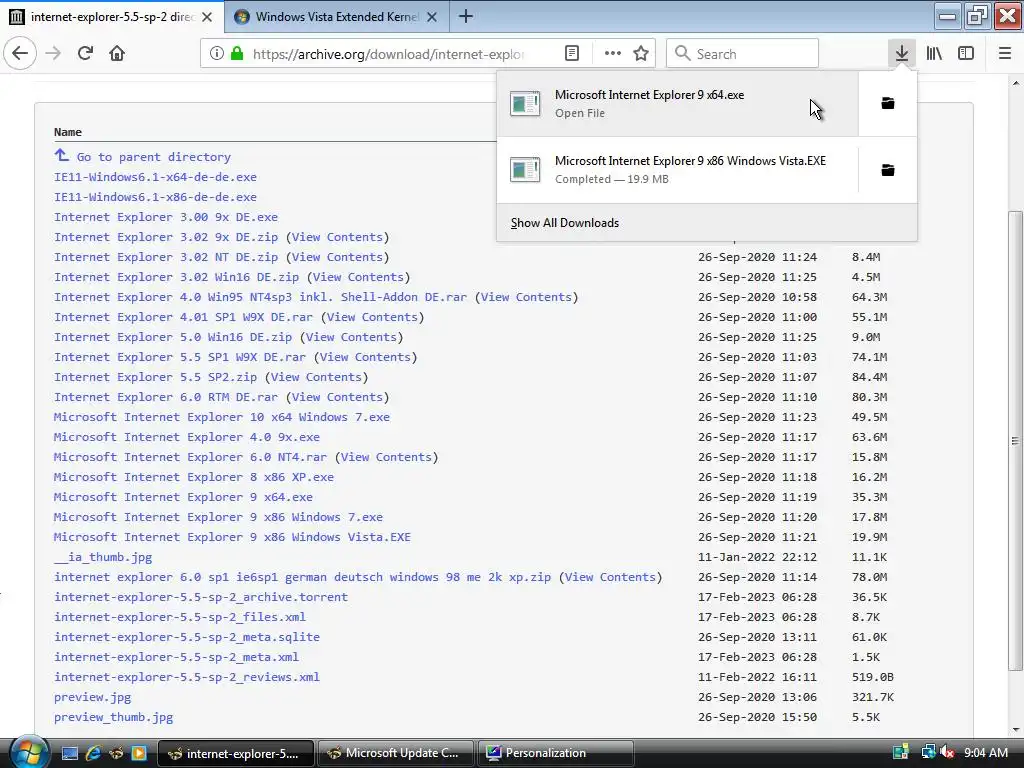Open containing folder for IE 9 x64.exe
This screenshot has width=1024, height=768.
click(x=888, y=103)
